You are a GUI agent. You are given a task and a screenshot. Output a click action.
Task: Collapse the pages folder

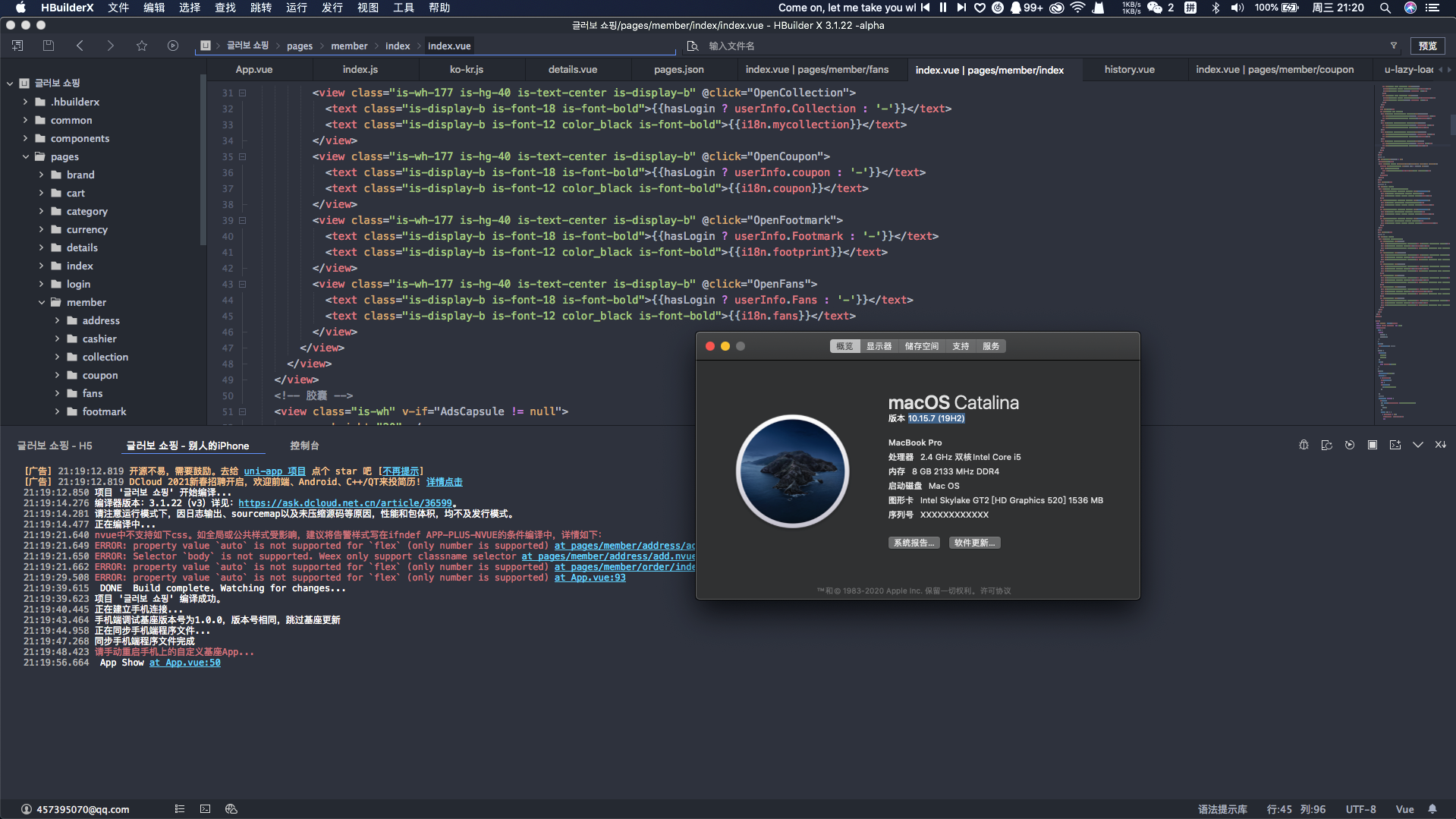pyautogui.click(x=25, y=156)
